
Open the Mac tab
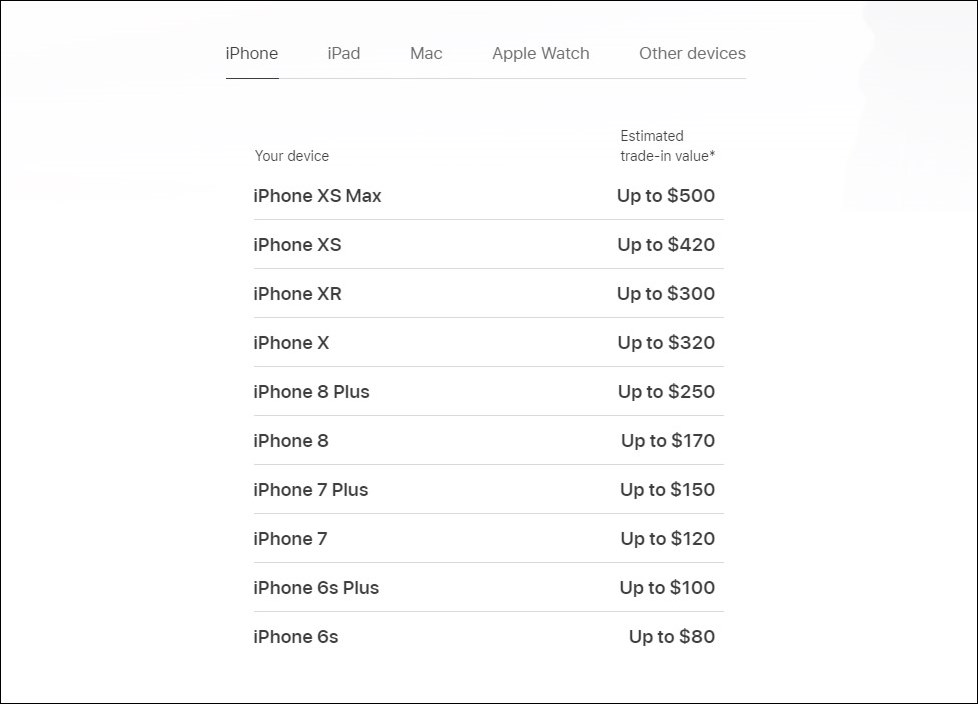tap(426, 54)
